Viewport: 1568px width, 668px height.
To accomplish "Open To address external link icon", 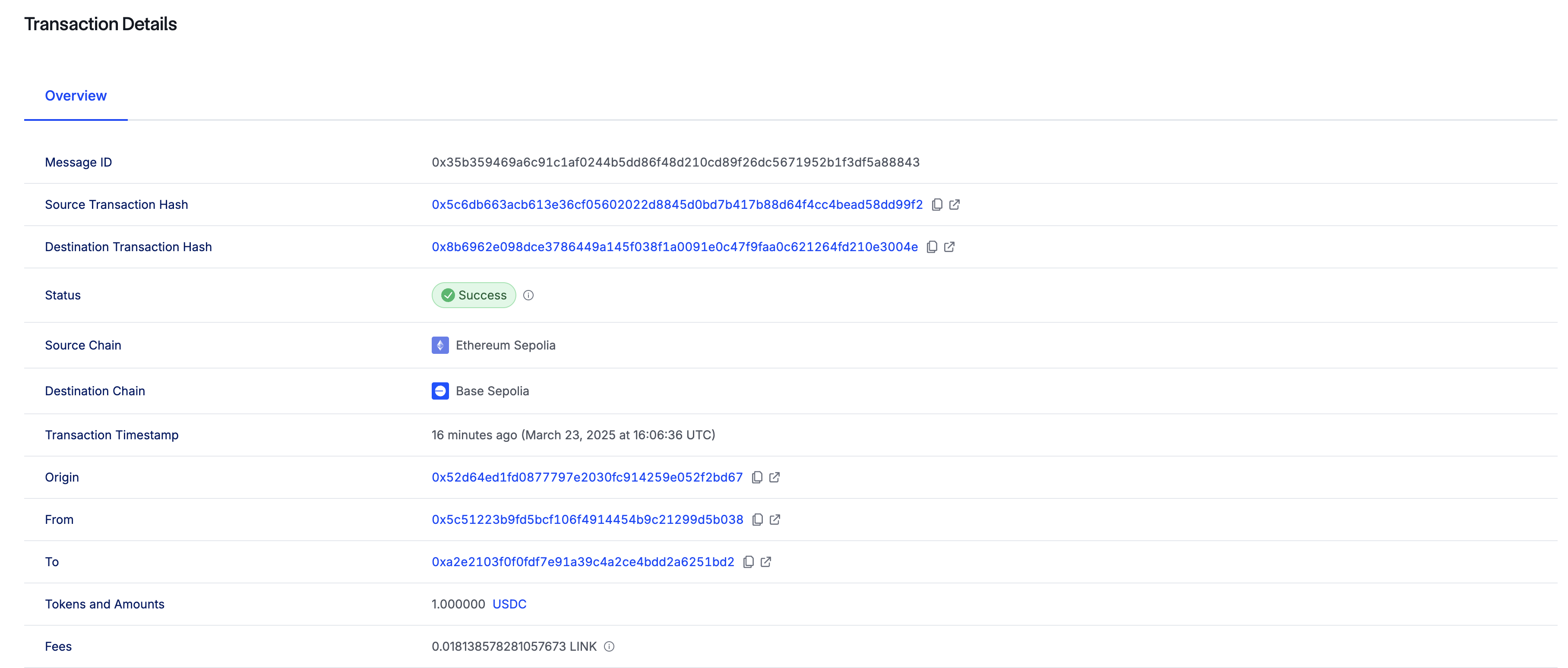I will [766, 562].
